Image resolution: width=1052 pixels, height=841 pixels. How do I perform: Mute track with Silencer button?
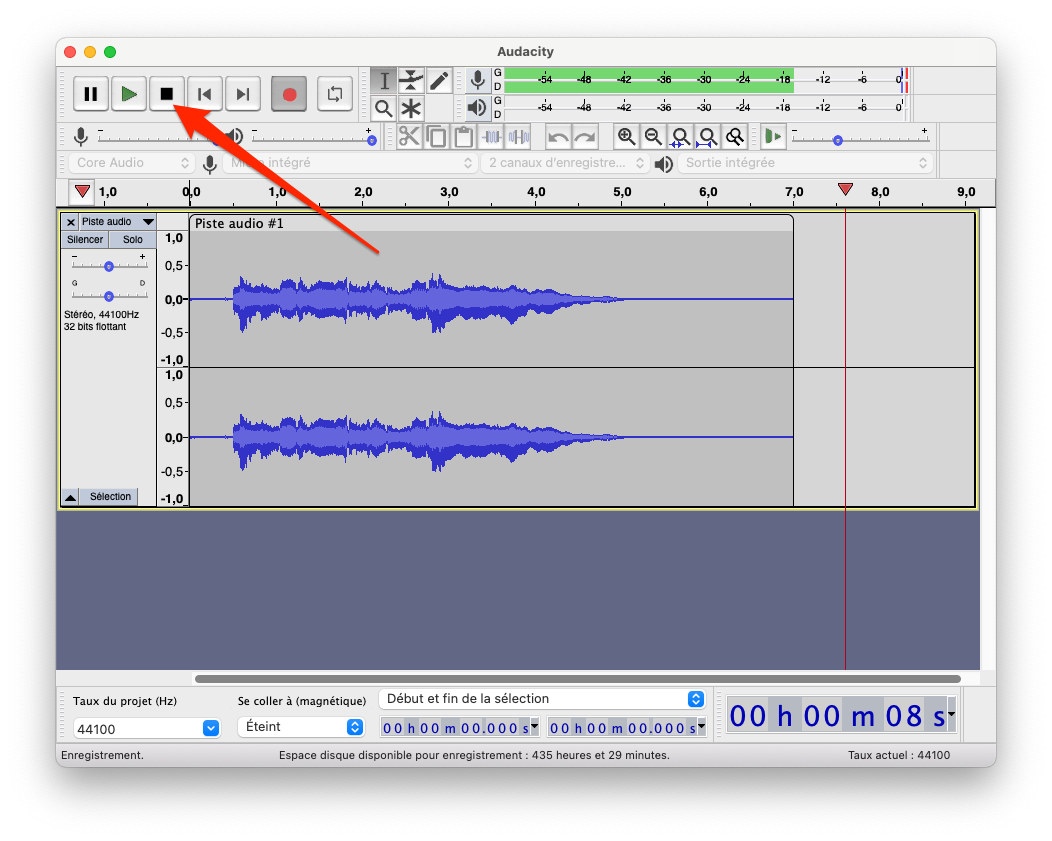click(x=85, y=240)
